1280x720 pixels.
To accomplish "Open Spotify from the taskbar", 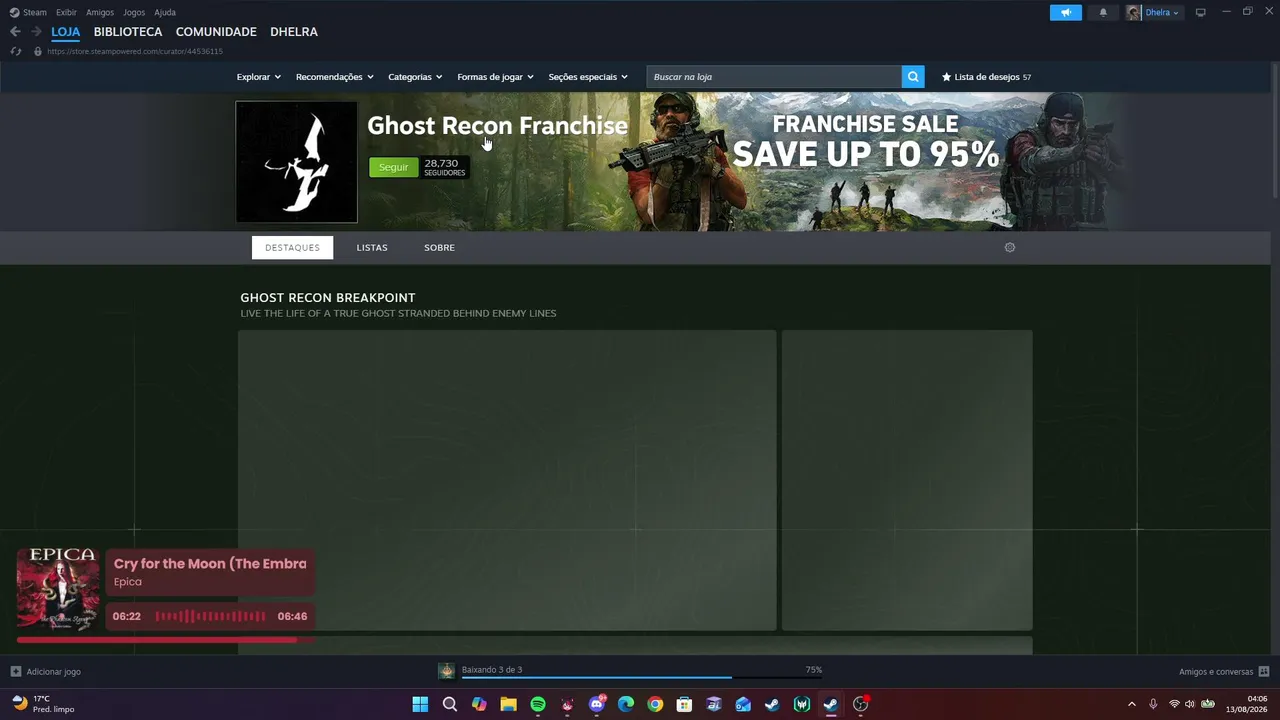I will [538, 704].
